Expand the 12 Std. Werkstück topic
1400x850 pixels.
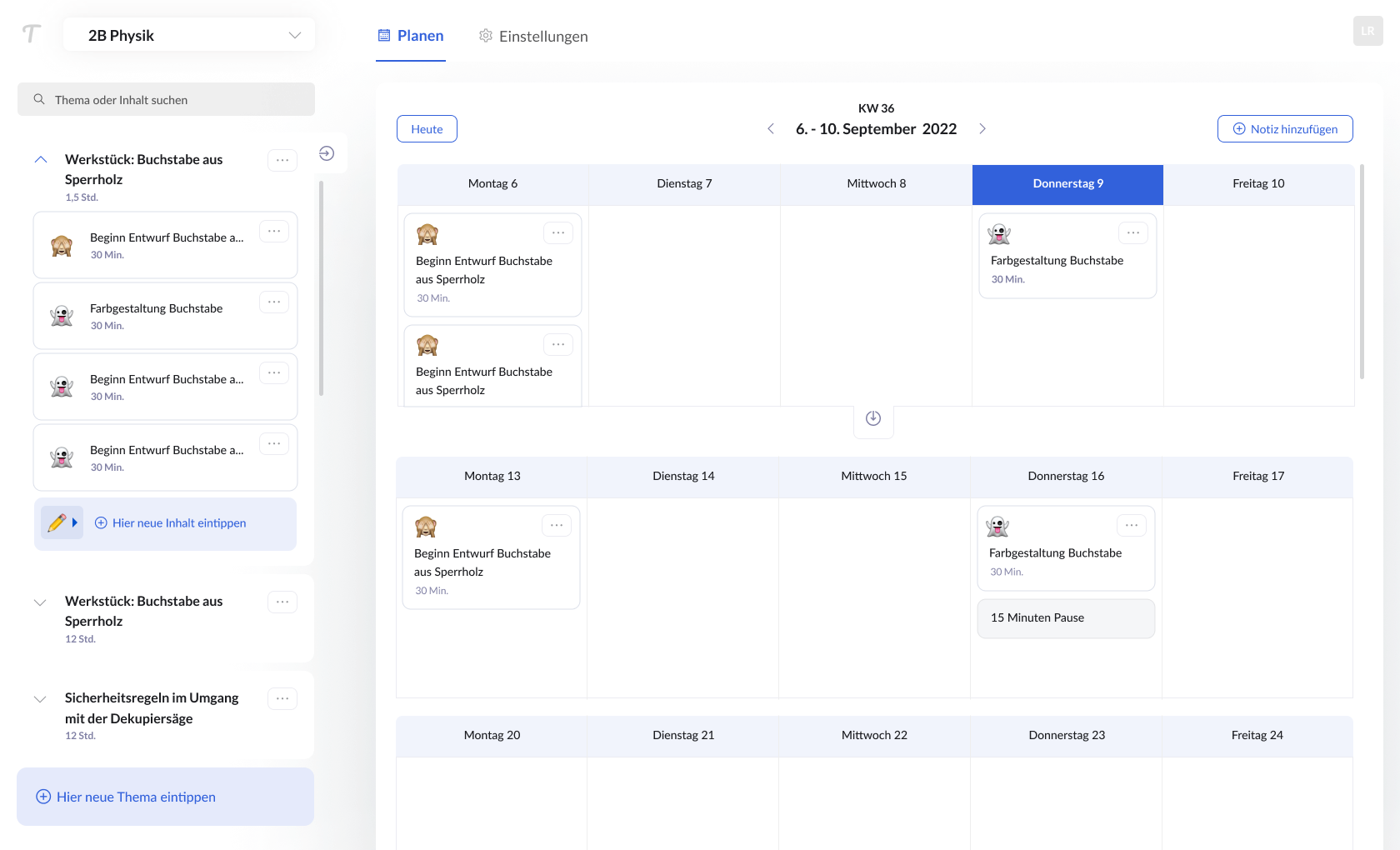tap(40, 602)
